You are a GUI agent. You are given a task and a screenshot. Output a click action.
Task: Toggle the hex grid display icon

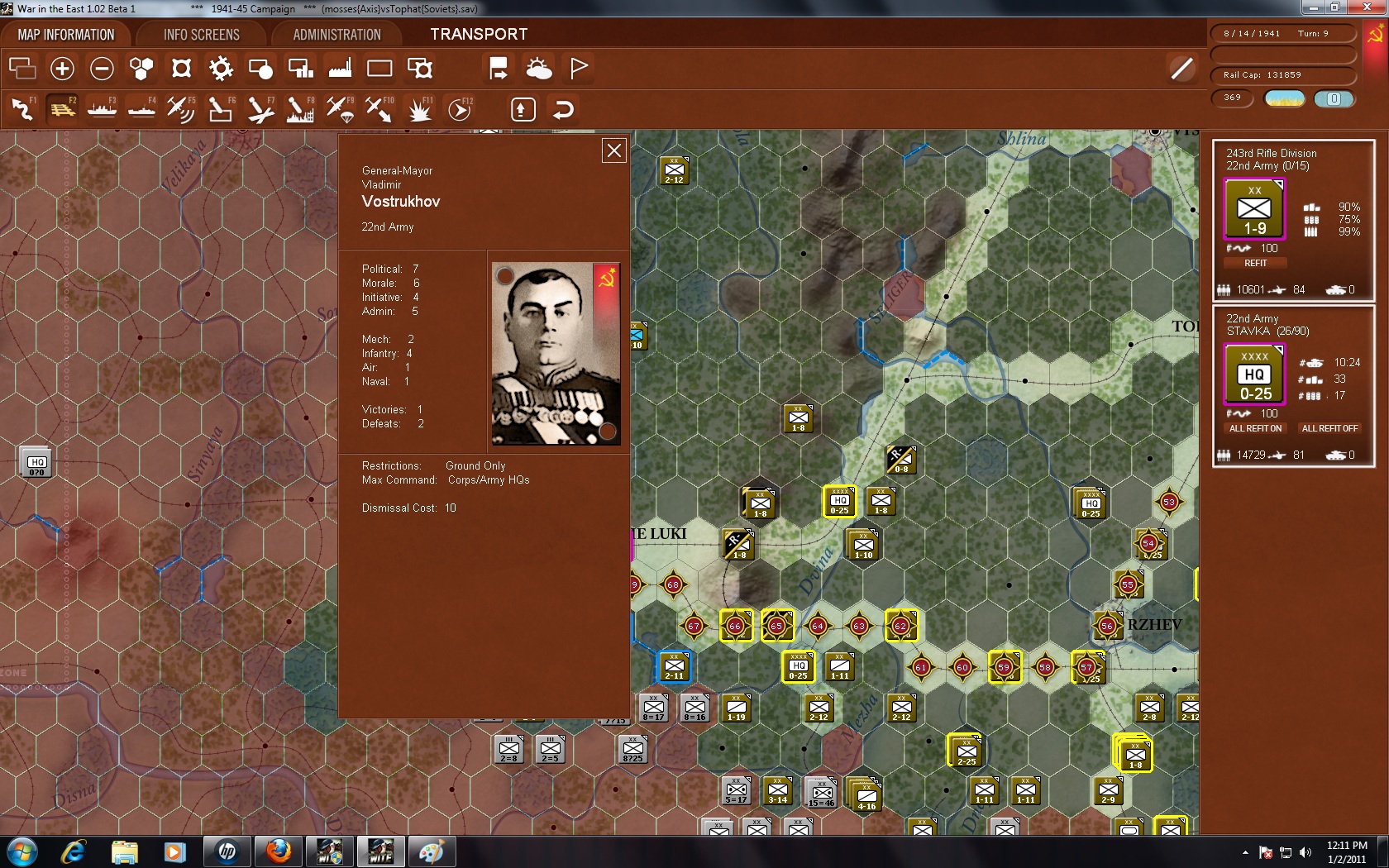coord(141,68)
